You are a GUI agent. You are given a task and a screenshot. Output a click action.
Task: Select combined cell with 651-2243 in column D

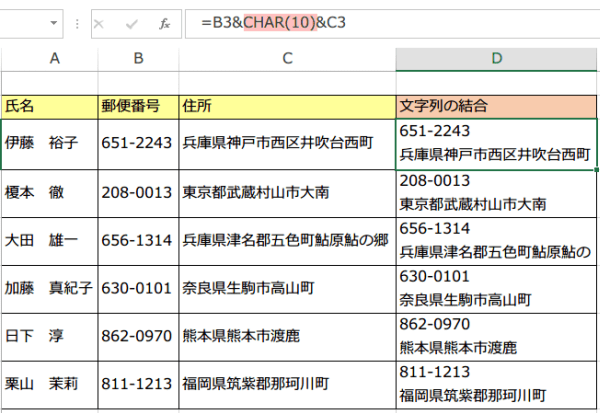click(x=496, y=144)
